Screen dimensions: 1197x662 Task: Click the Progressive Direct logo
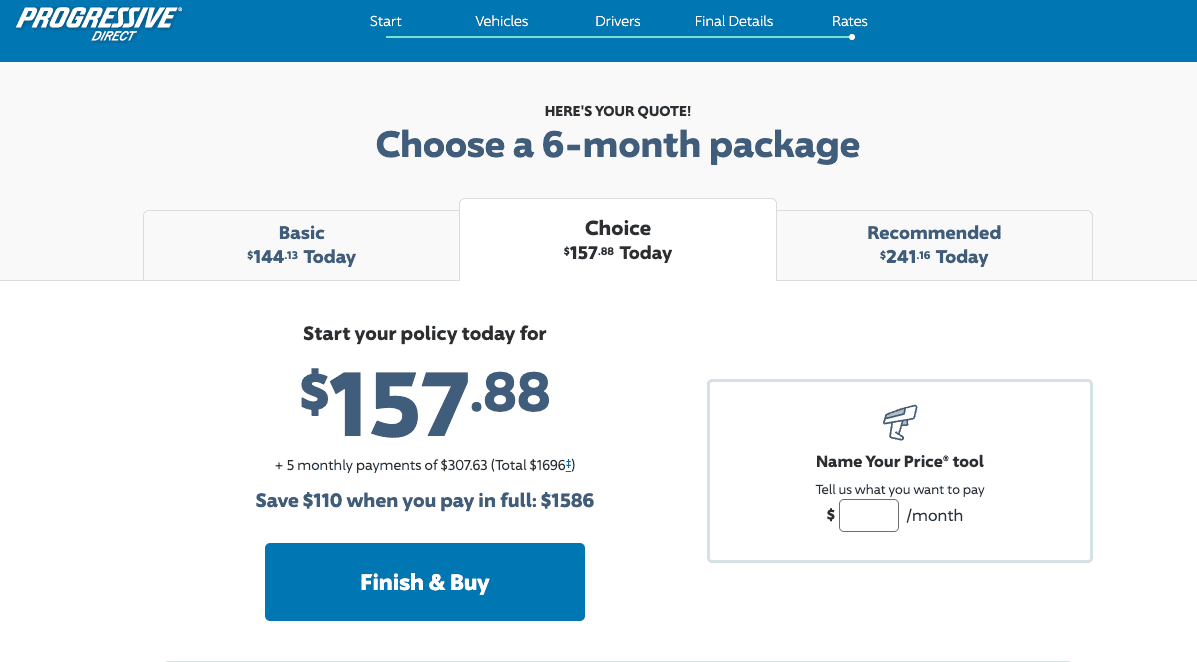pos(98,24)
